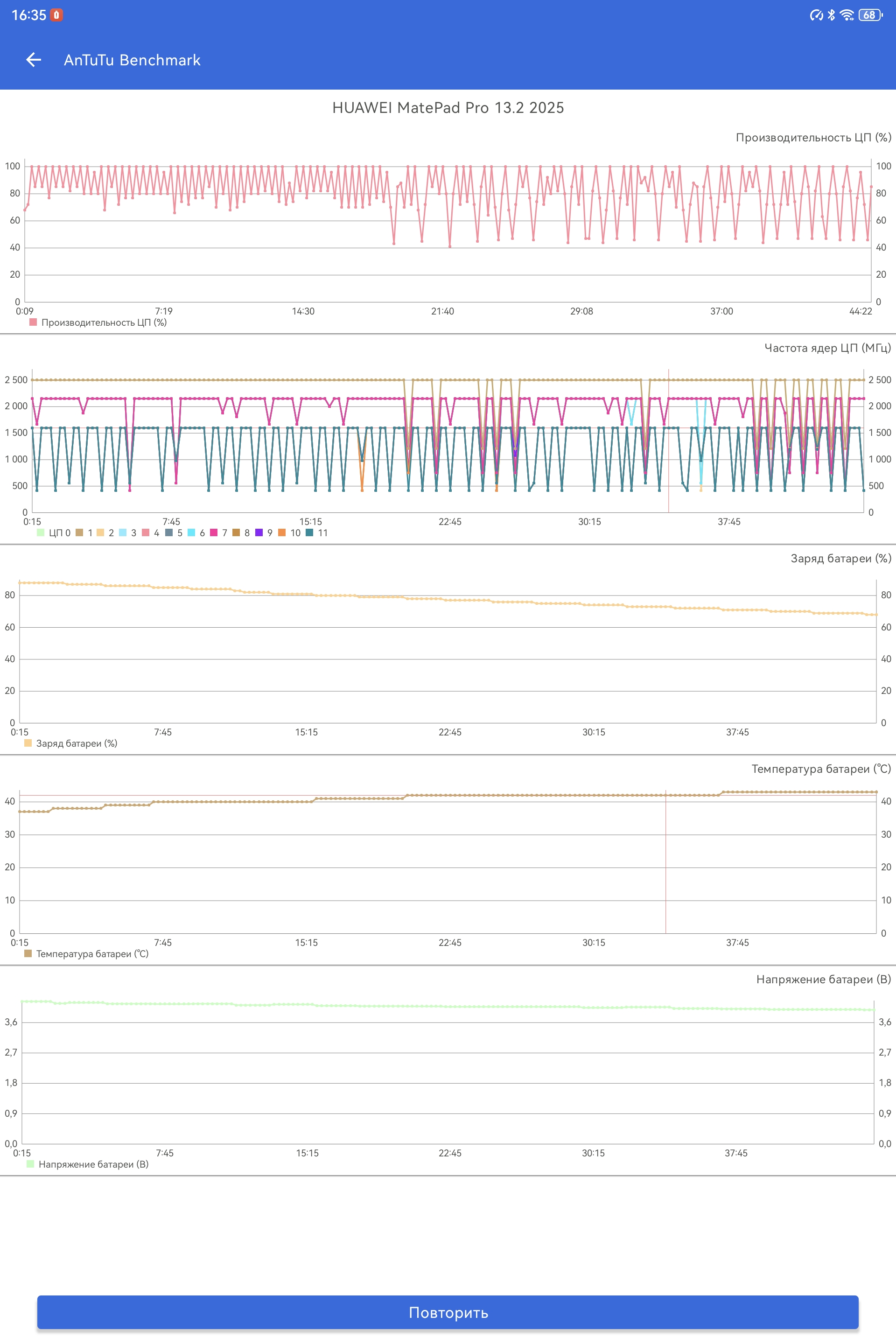Tap the performance mode gauge icon
Viewport: 896px width, 1344px height.
[817, 15]
